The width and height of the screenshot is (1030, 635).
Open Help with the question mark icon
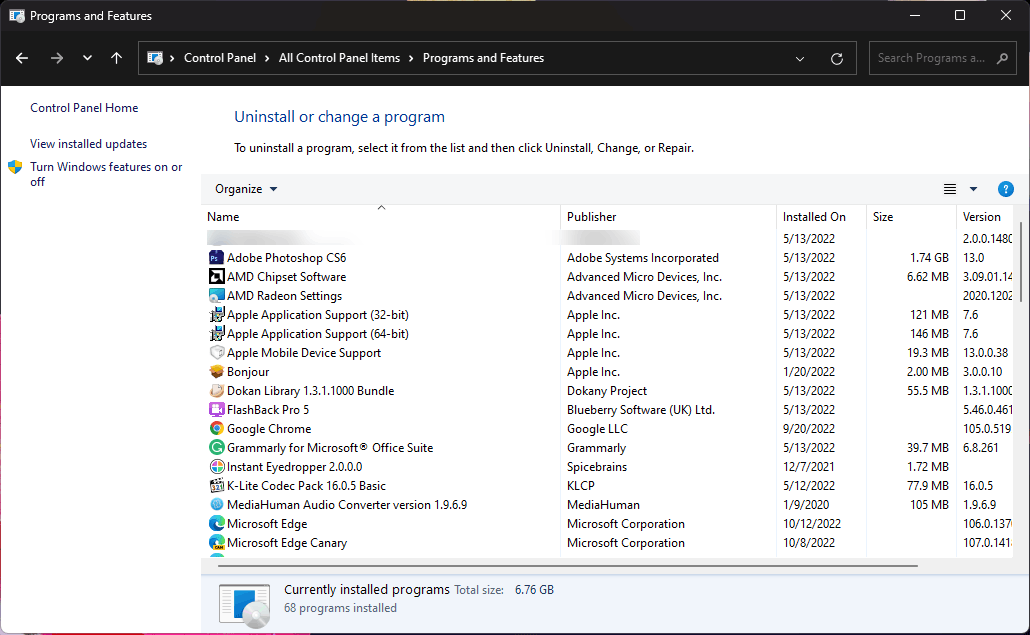pos(1005,188)
